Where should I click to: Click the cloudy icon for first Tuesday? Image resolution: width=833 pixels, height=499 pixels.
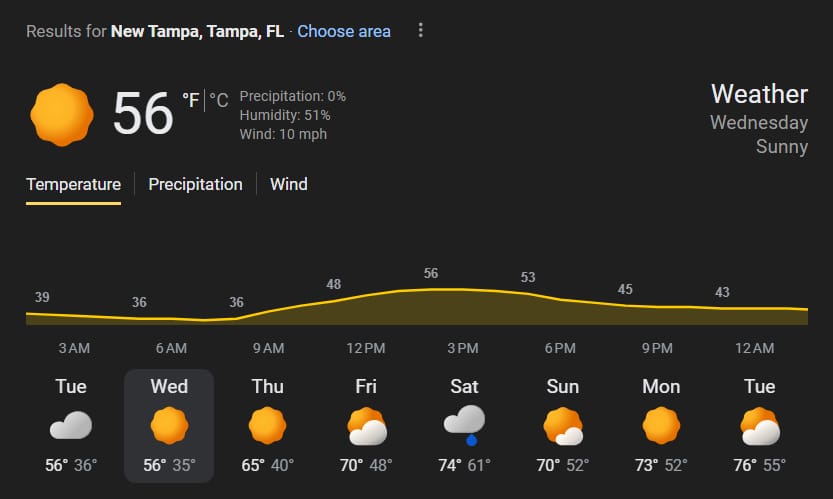pyautogui.click(x=71, y=426)
